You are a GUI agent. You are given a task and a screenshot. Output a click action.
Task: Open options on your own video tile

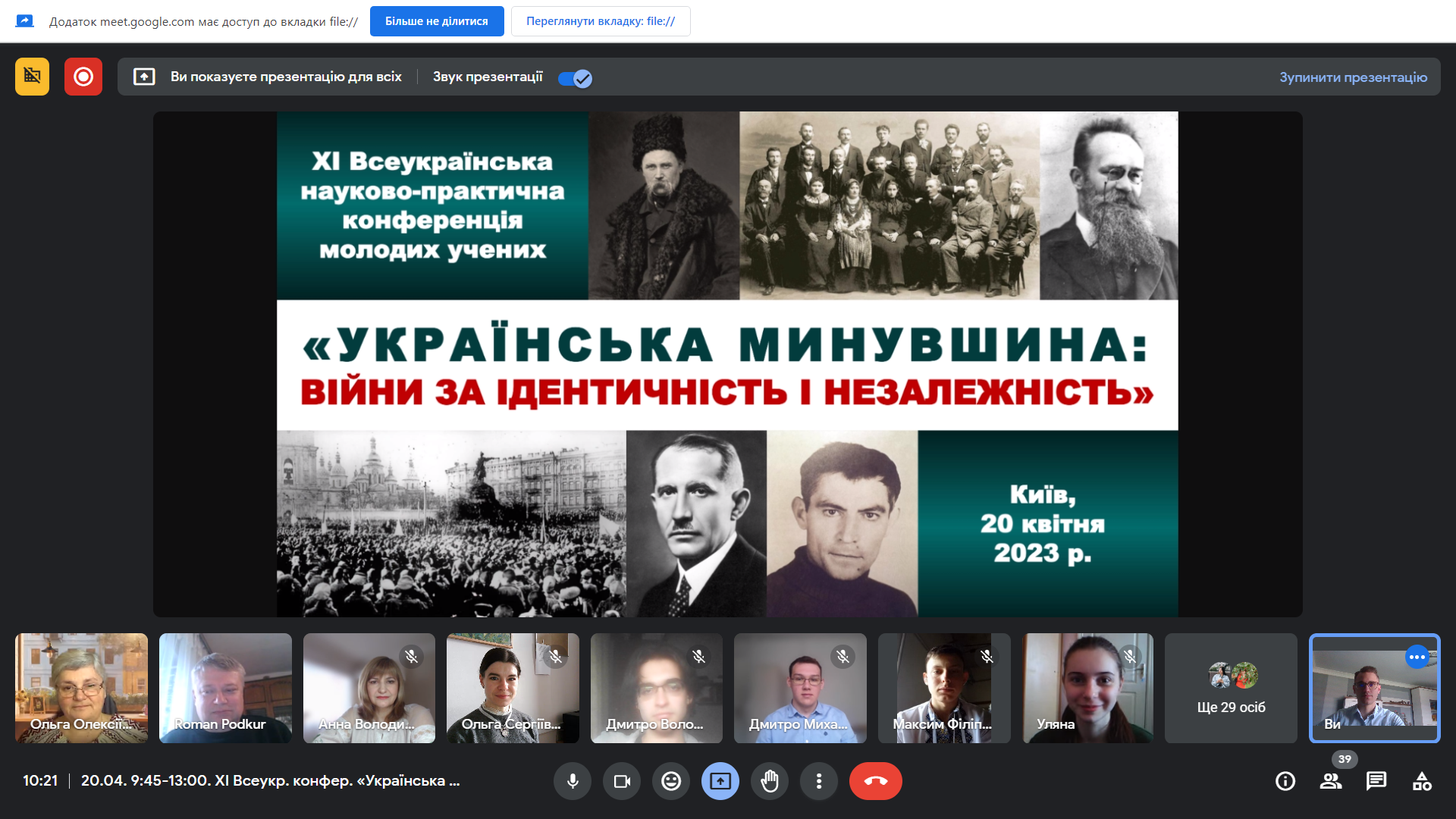pyautogui.click(x=1417, y=657)
